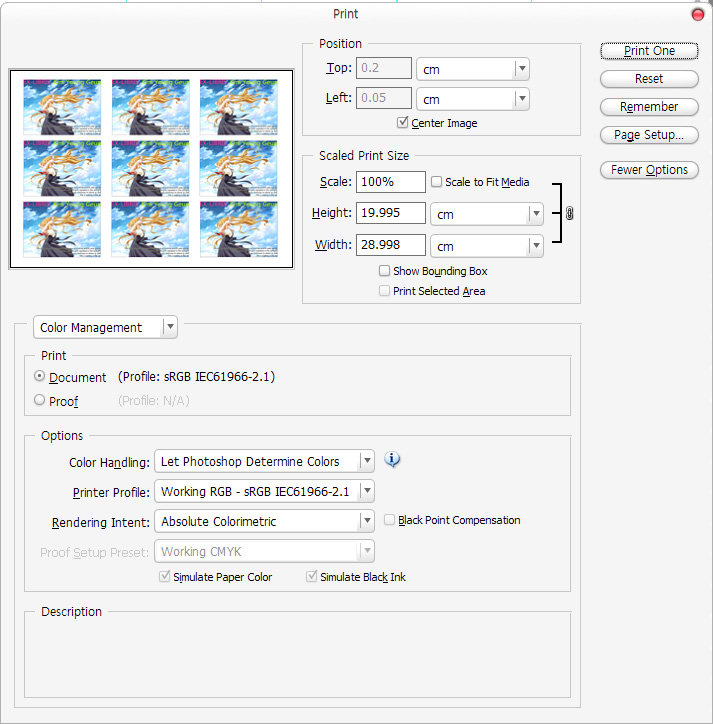Click the Height value field

tap(391, 213)
